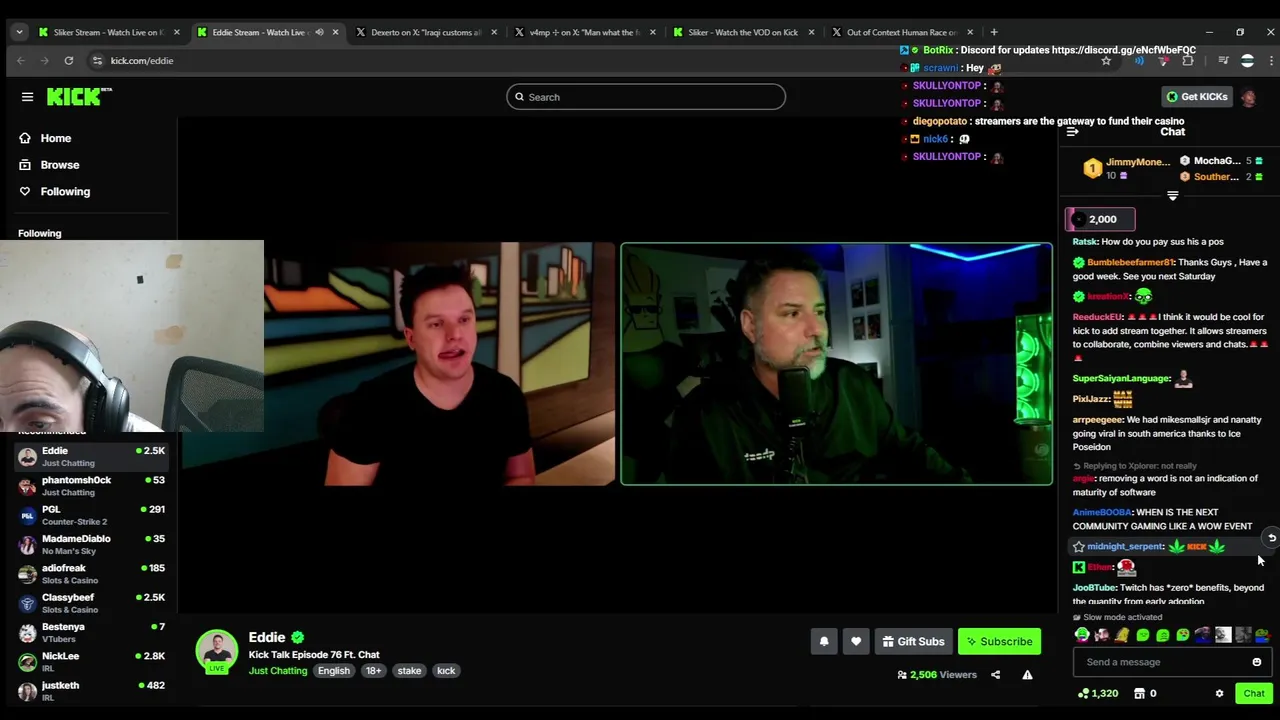This screenshot has width=1280, height=720.
Task: Open PGL Counter-Strike 2 channel
Action: click(x=92, y=515)
